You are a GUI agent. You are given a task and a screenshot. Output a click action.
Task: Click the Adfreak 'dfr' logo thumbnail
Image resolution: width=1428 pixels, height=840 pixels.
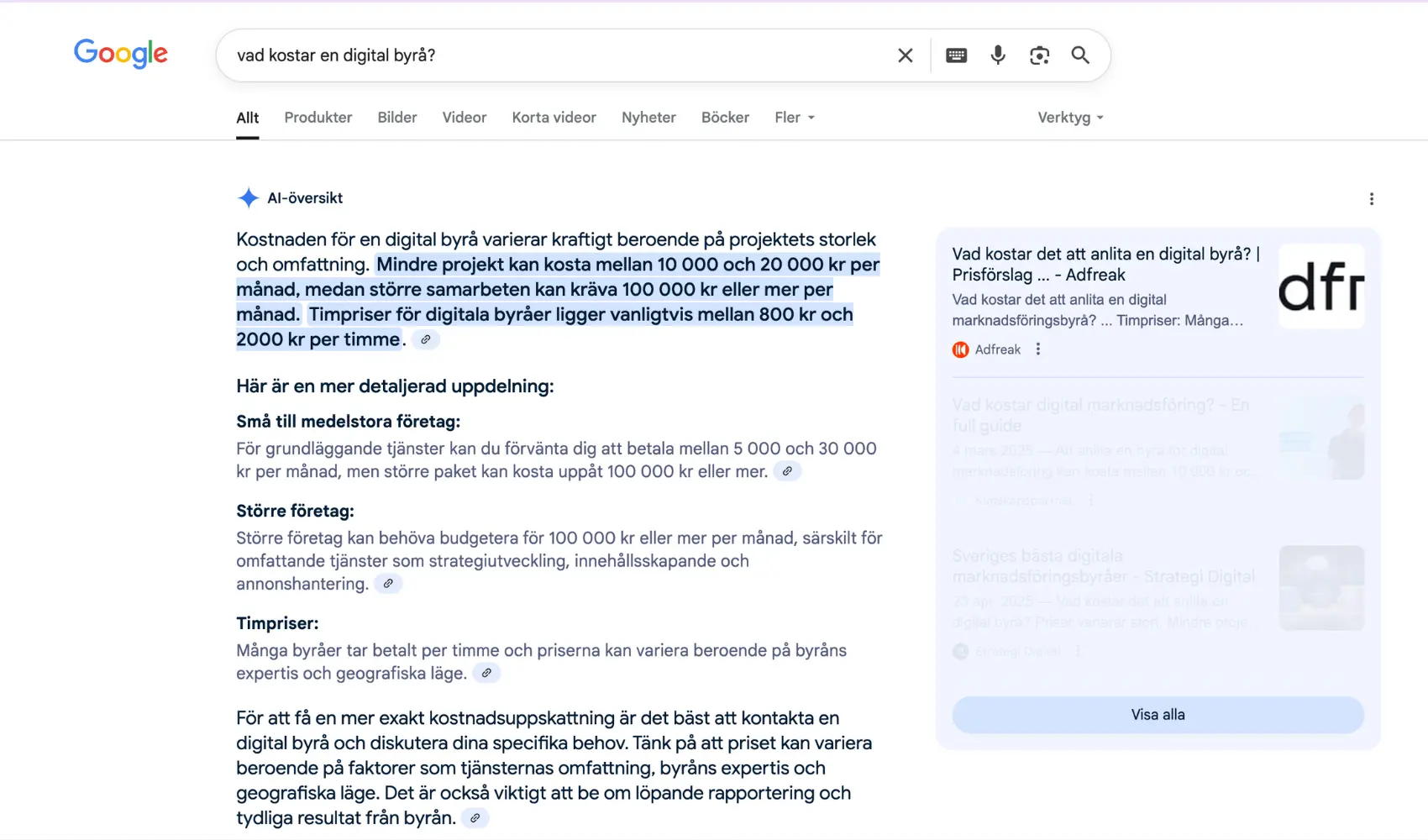point(1321,286)
